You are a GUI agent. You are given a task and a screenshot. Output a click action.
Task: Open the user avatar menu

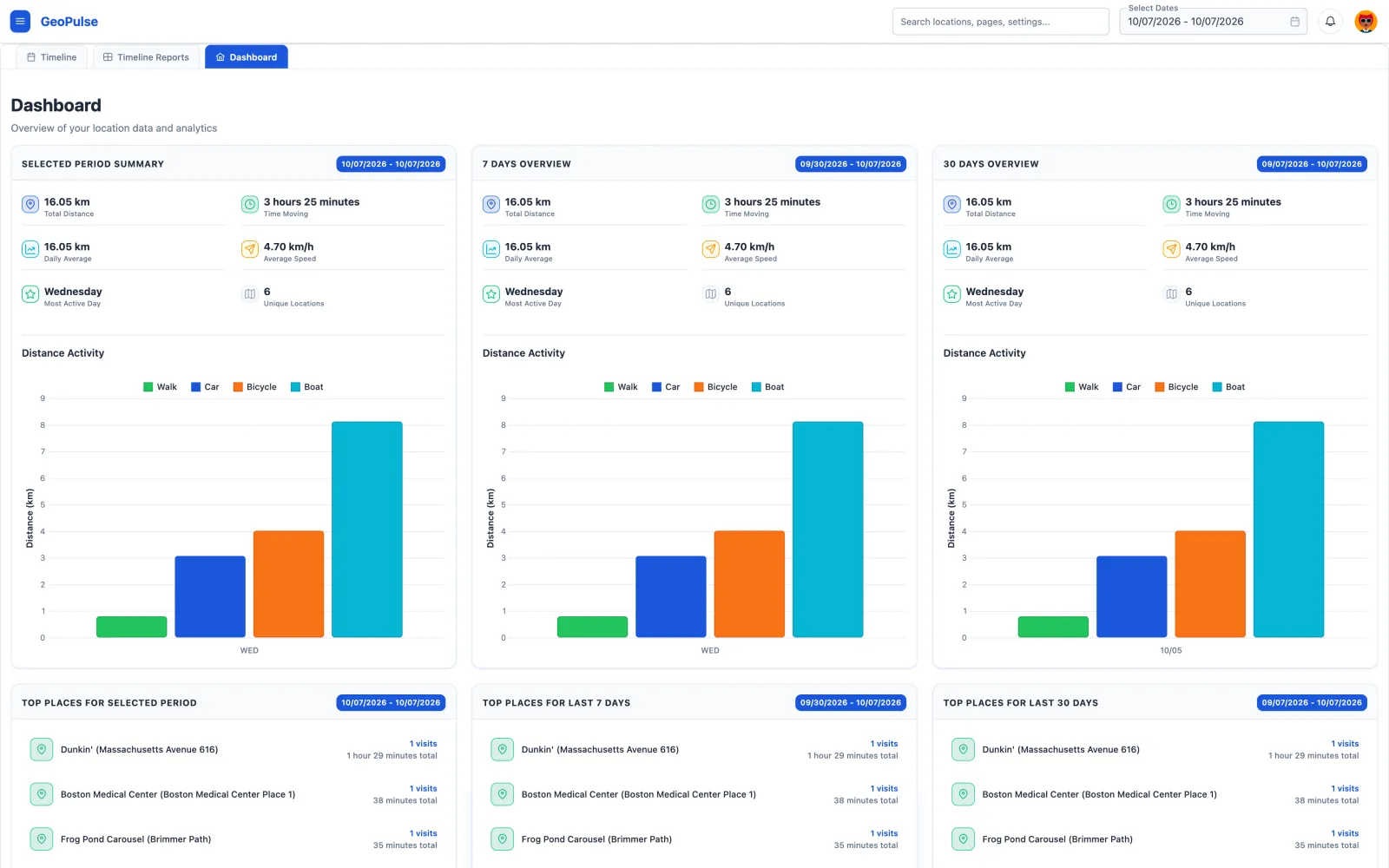point(1366,22)
